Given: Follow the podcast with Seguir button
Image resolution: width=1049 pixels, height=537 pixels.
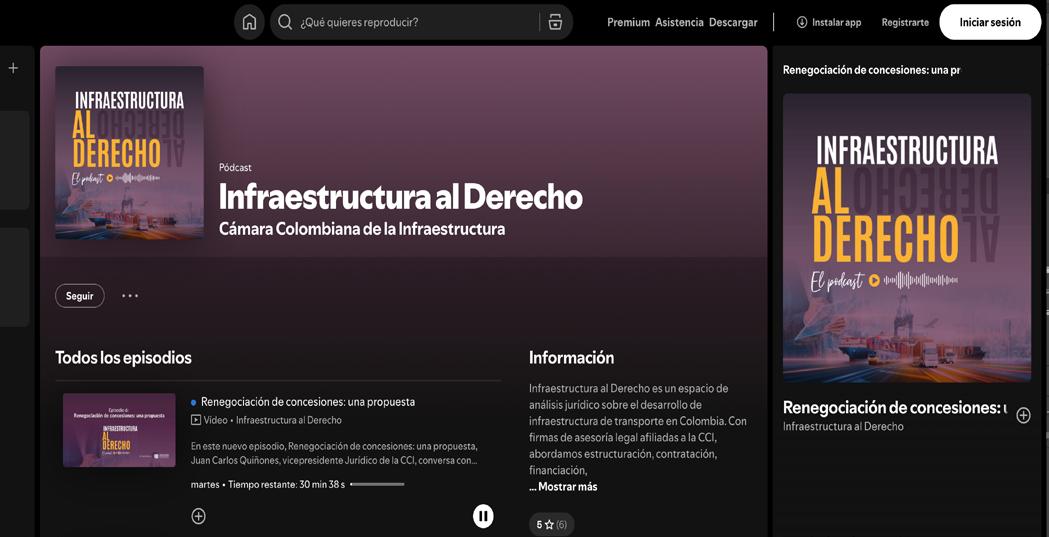Looking at the screenshot, I should (x=80, y=296).
